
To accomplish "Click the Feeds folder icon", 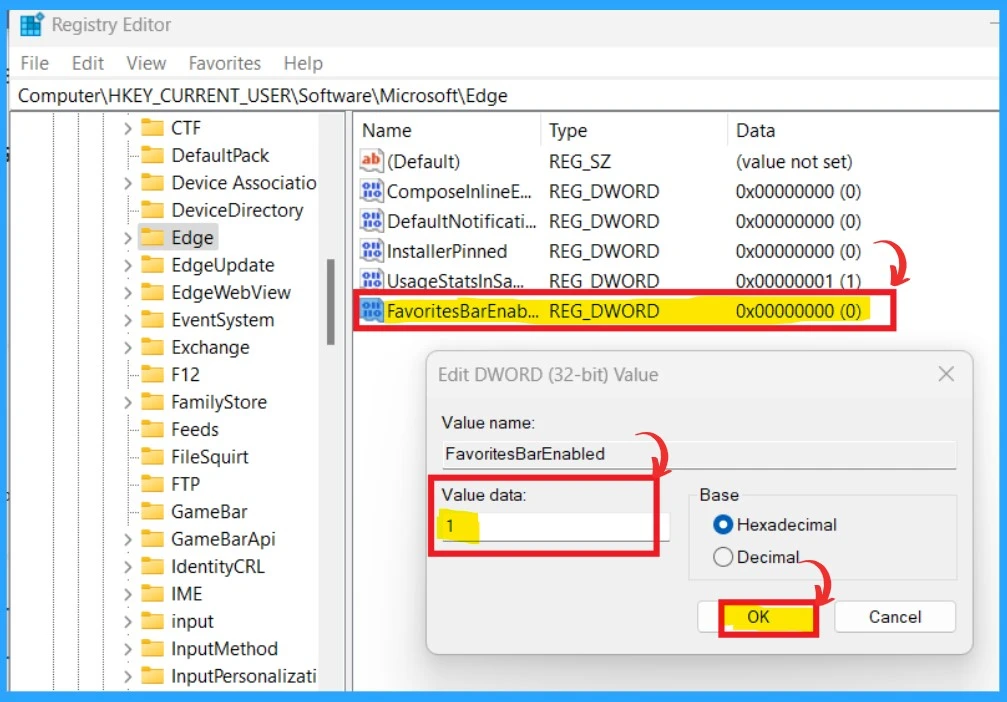I will pyautogui.click(x=152, y=429).
